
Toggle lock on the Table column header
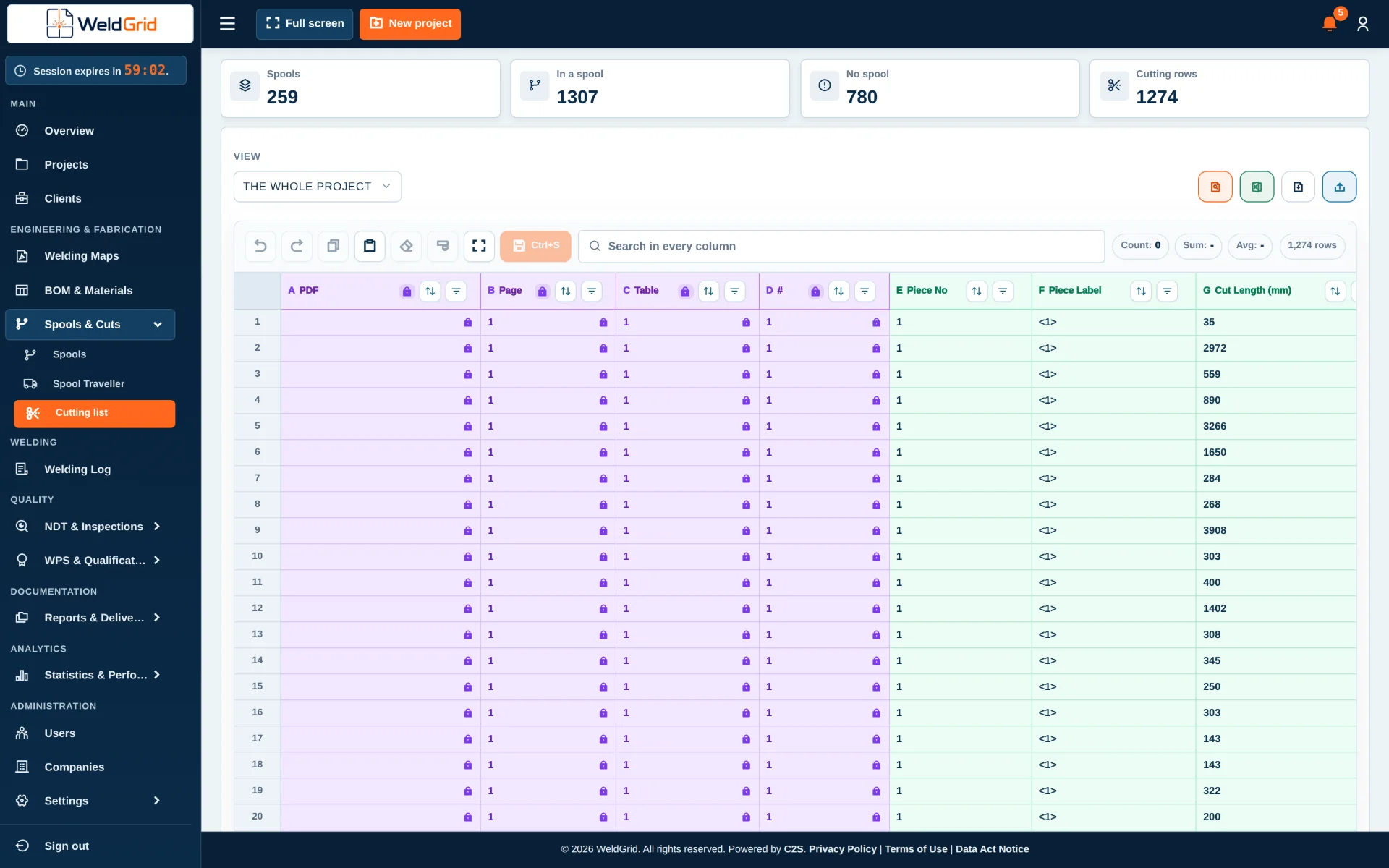684,291
